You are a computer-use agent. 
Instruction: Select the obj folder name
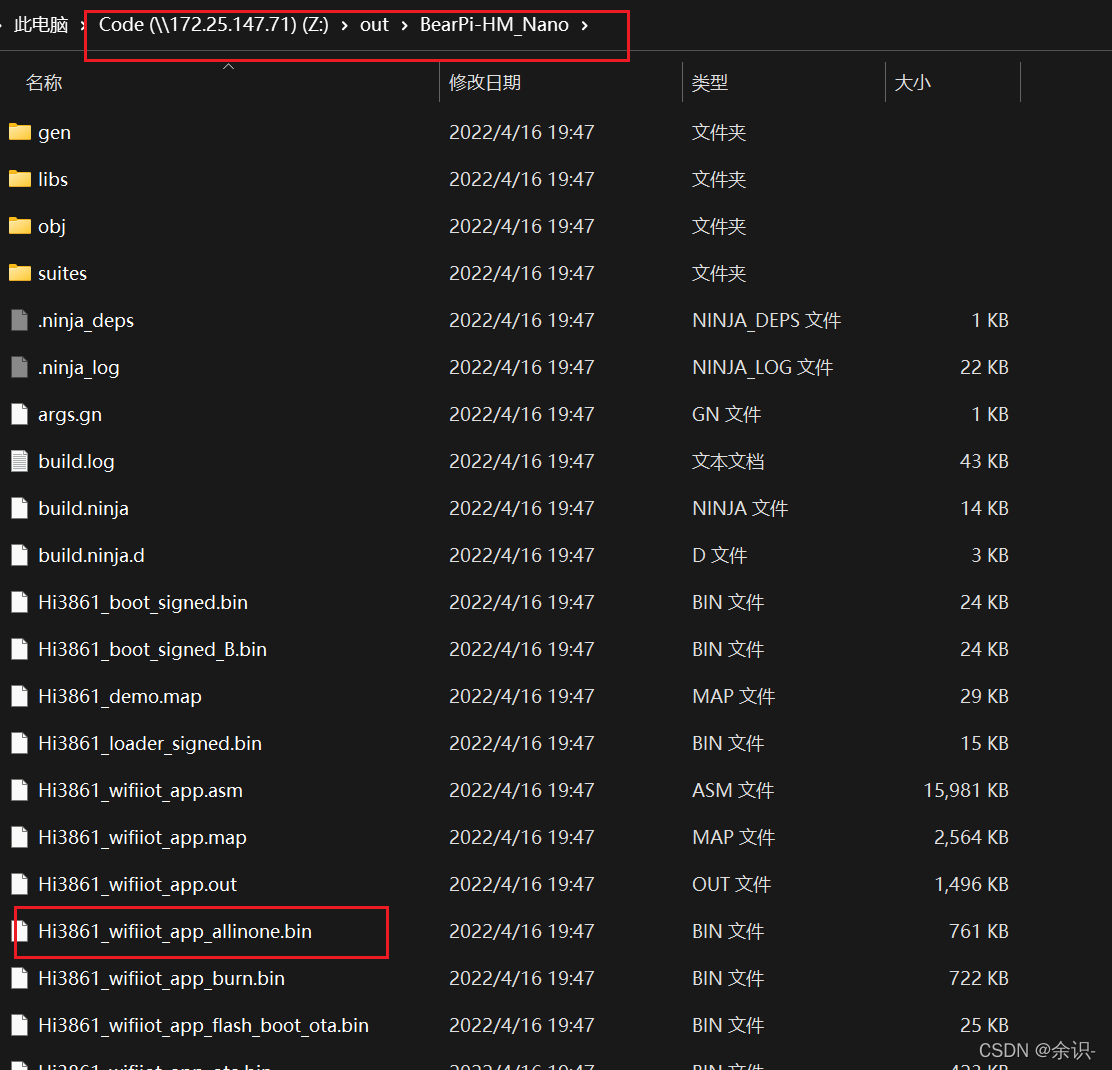[52, 226]
